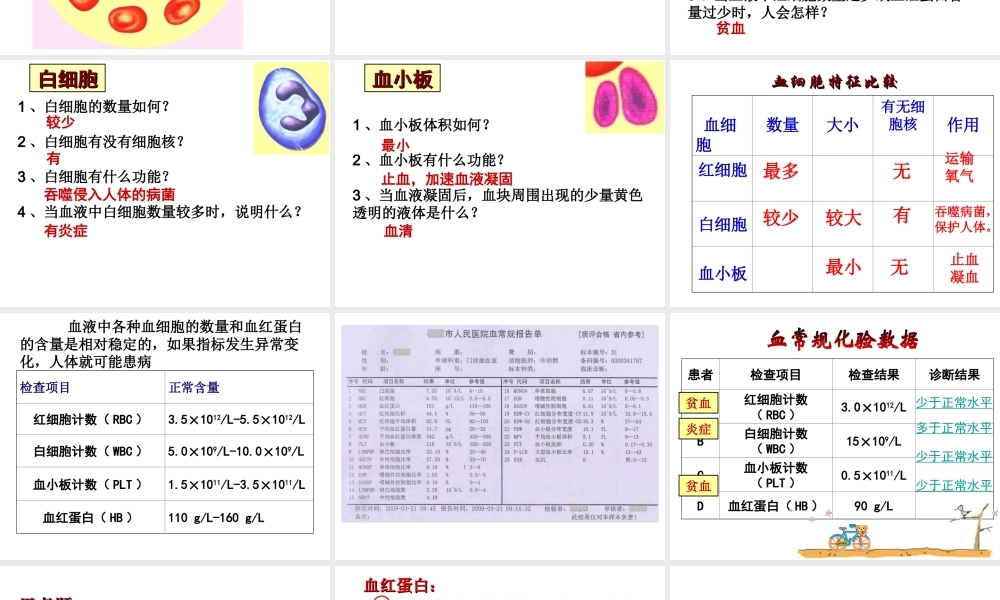The height and width of the screenshot is (600, 1000).
Task: Click the result 15×10⁹/L
Action: 873,441
